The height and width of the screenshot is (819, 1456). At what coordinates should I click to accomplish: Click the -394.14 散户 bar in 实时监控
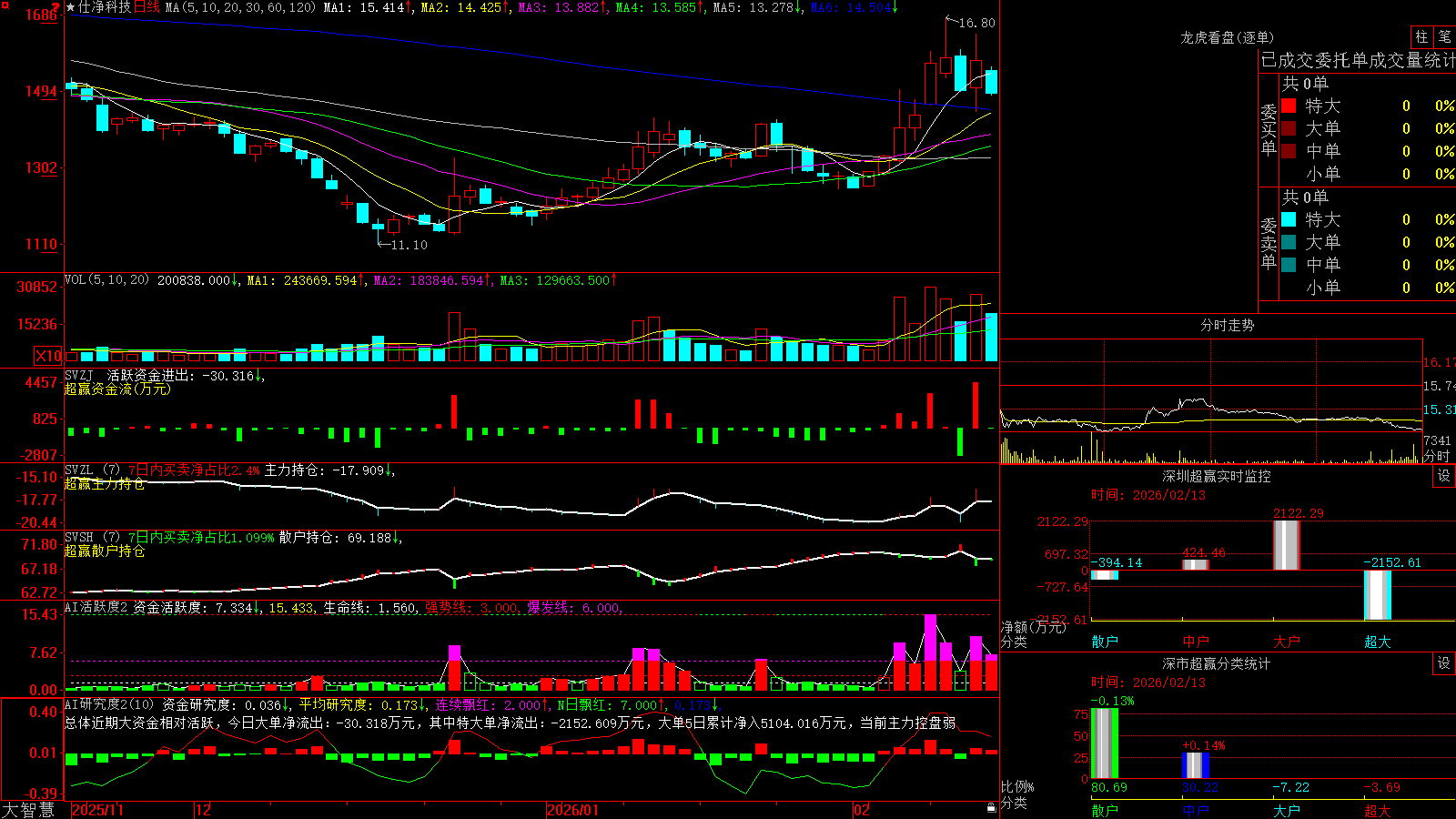1105,575
